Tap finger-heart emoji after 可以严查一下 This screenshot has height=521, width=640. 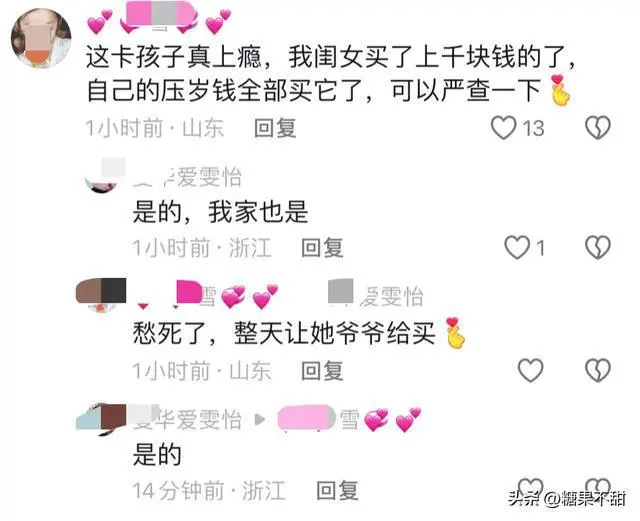point(559,90)
